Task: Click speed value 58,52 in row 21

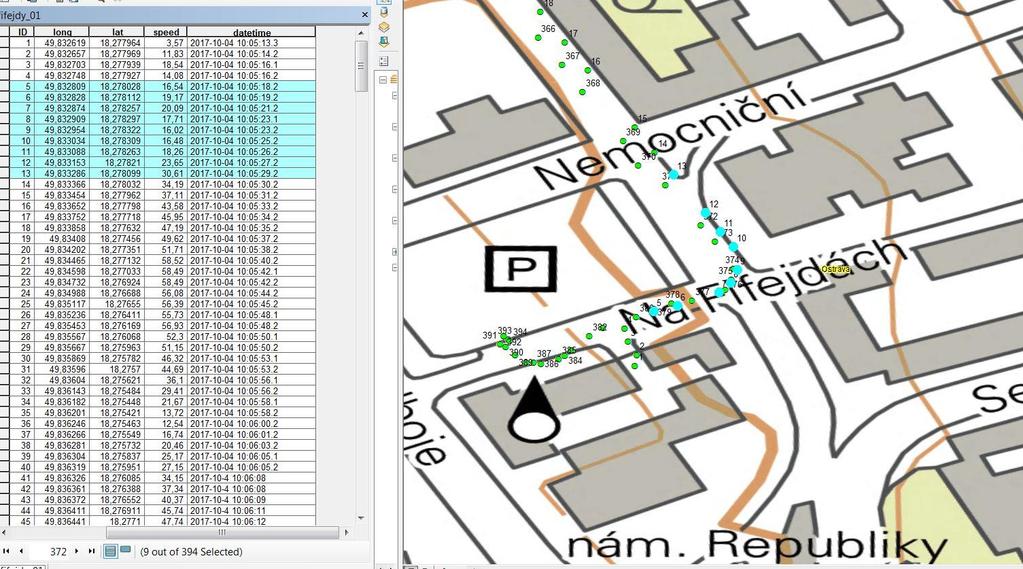Action: (166, 260)
